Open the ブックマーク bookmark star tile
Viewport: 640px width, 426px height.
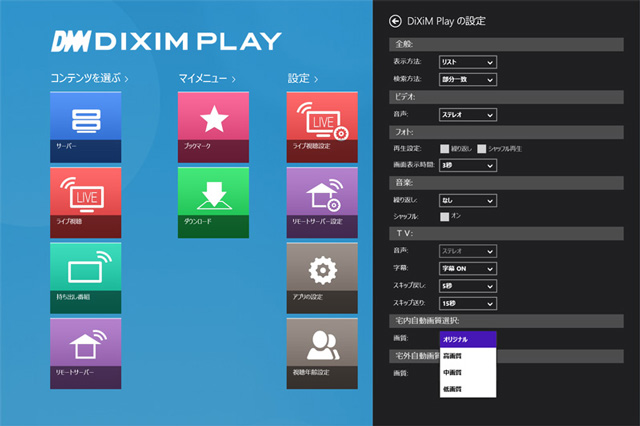pos(213,127)
